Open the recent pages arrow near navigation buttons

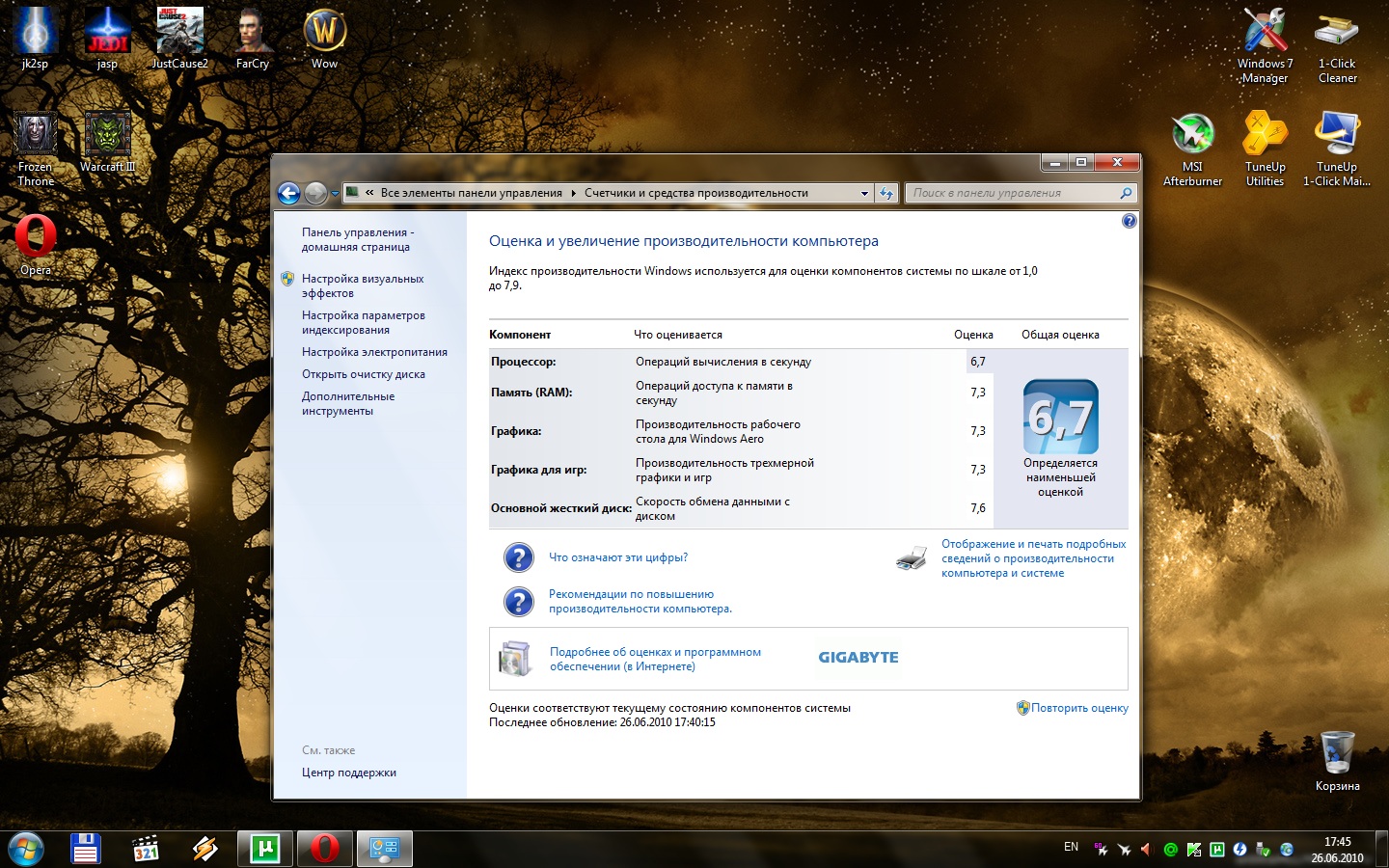335,193
